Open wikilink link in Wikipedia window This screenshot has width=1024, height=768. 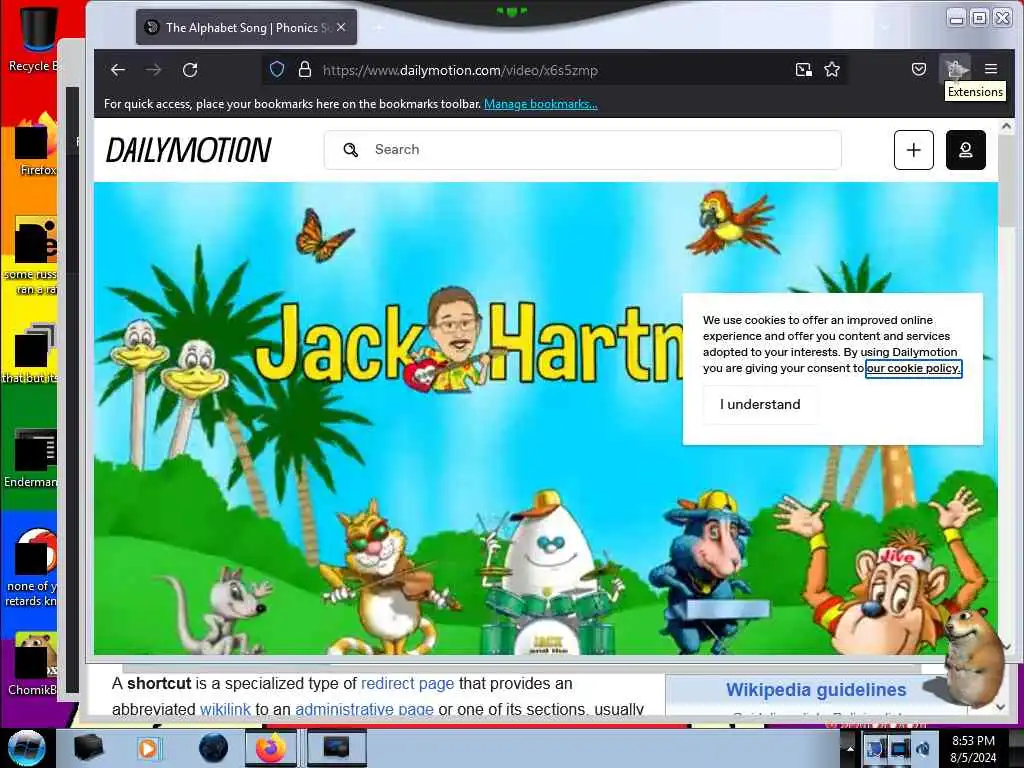tap(225, 709)
